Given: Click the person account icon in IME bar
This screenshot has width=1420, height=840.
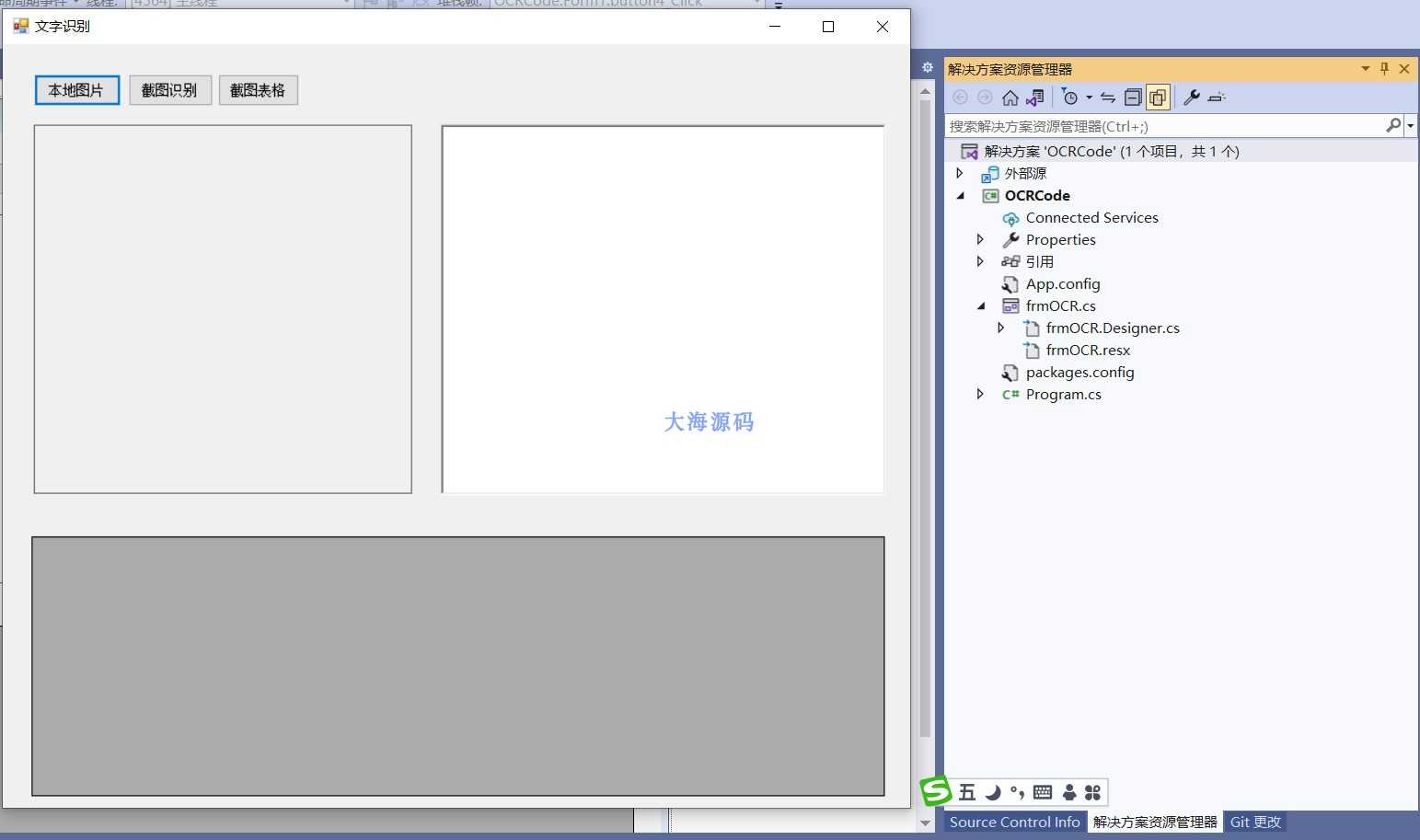Looking at the screenshot, I should tap(1069, 792).
